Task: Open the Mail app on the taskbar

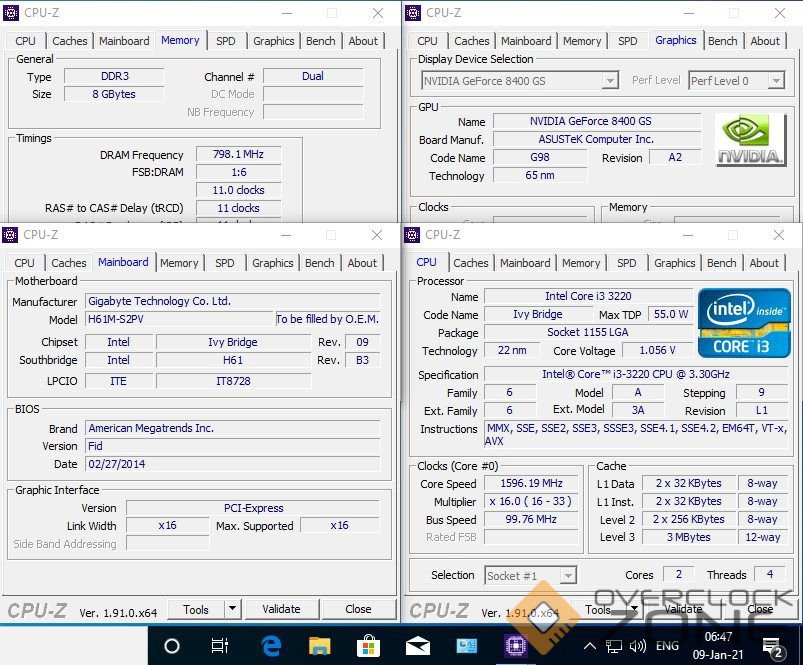Action: point(417,646)
